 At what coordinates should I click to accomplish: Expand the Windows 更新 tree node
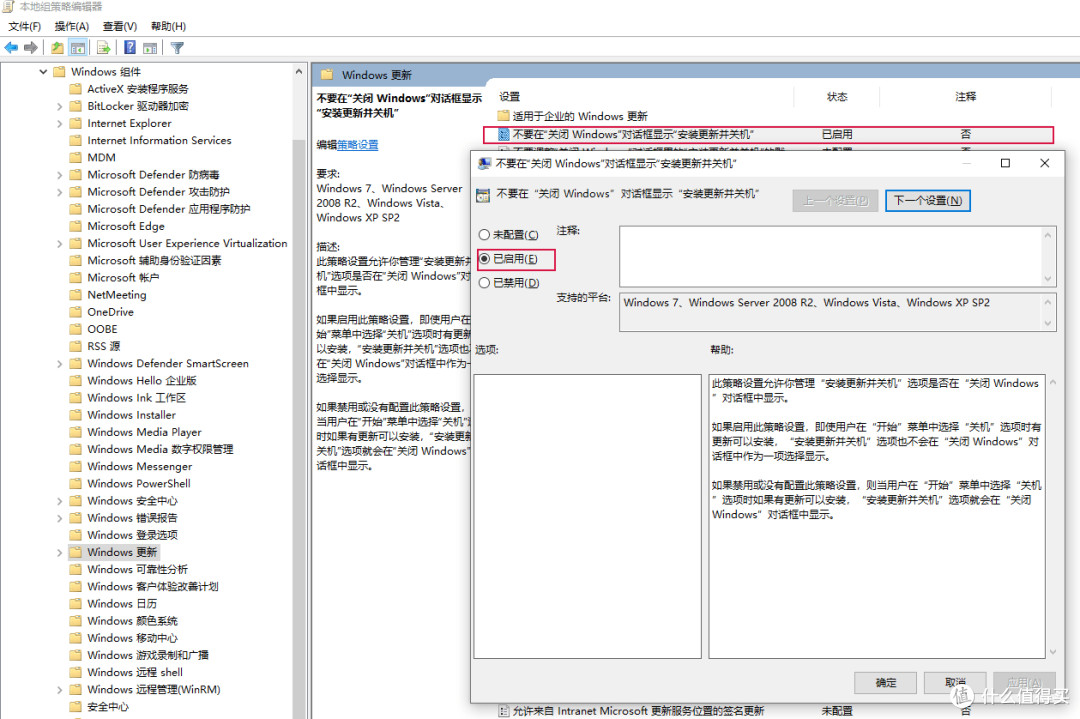click(59, 552)
